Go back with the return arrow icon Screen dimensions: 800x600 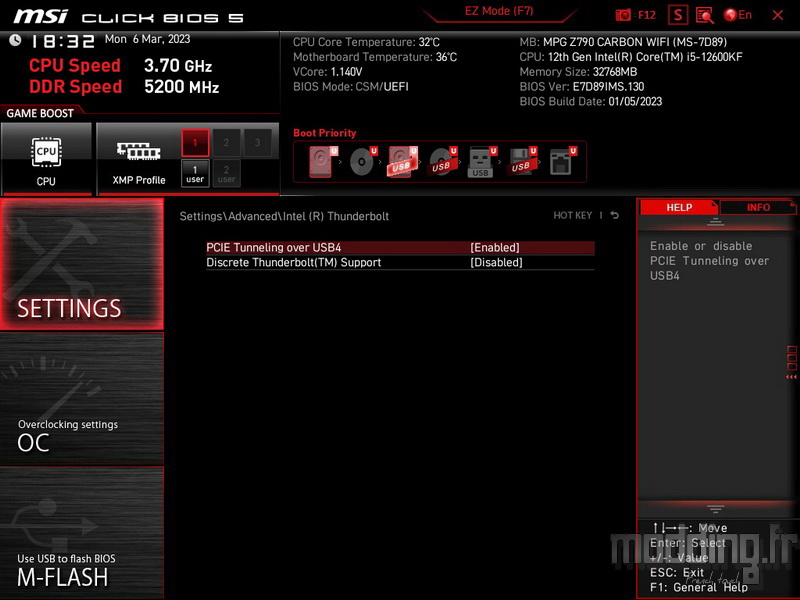pos(614,215)
